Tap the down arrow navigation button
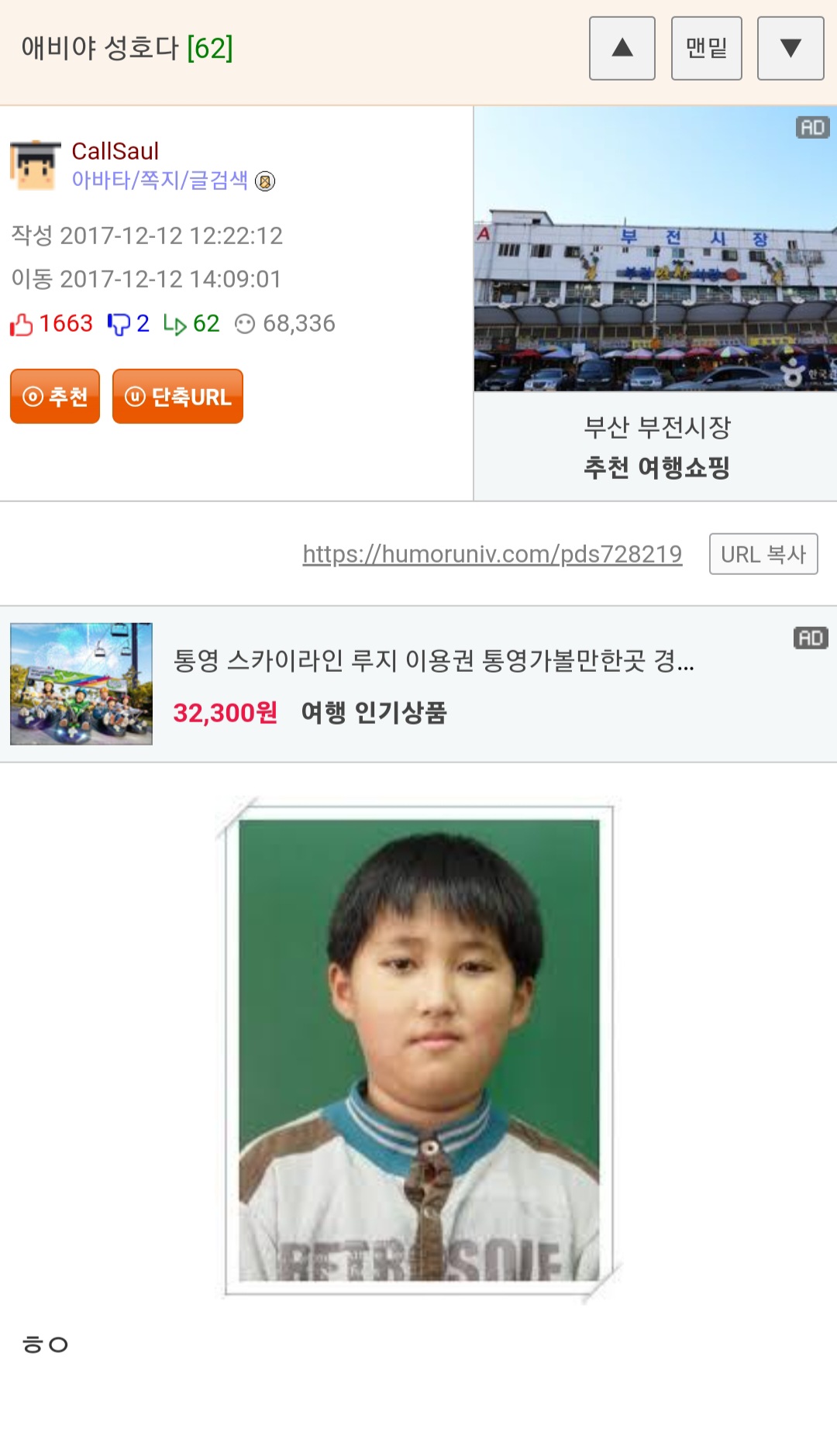This screenshot has width=837, height=1456. click(790, 48)
